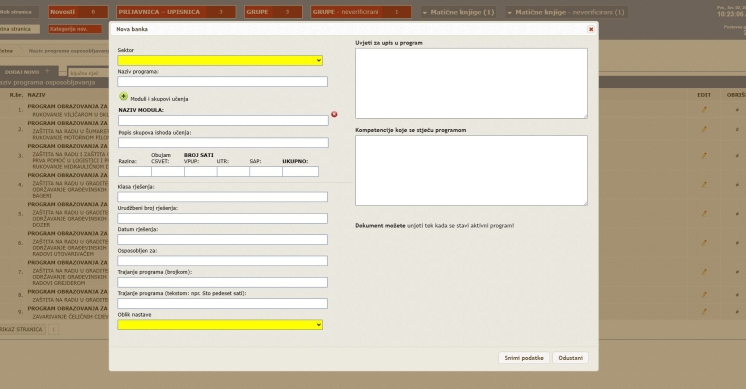
Task: Click the edit pencil icon for row 2
Action: pos(704,129)
